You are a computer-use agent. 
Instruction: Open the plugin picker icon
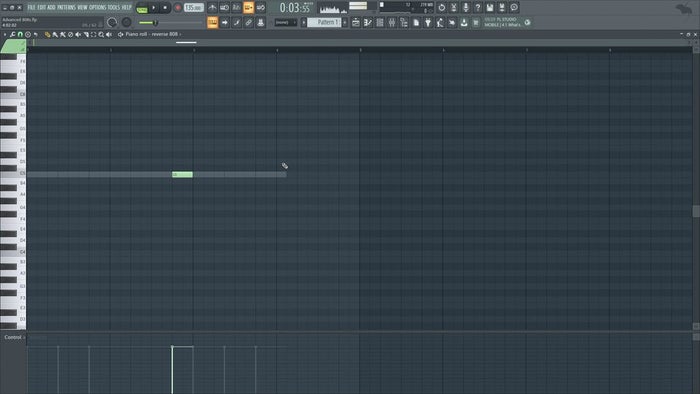point(428,22)
